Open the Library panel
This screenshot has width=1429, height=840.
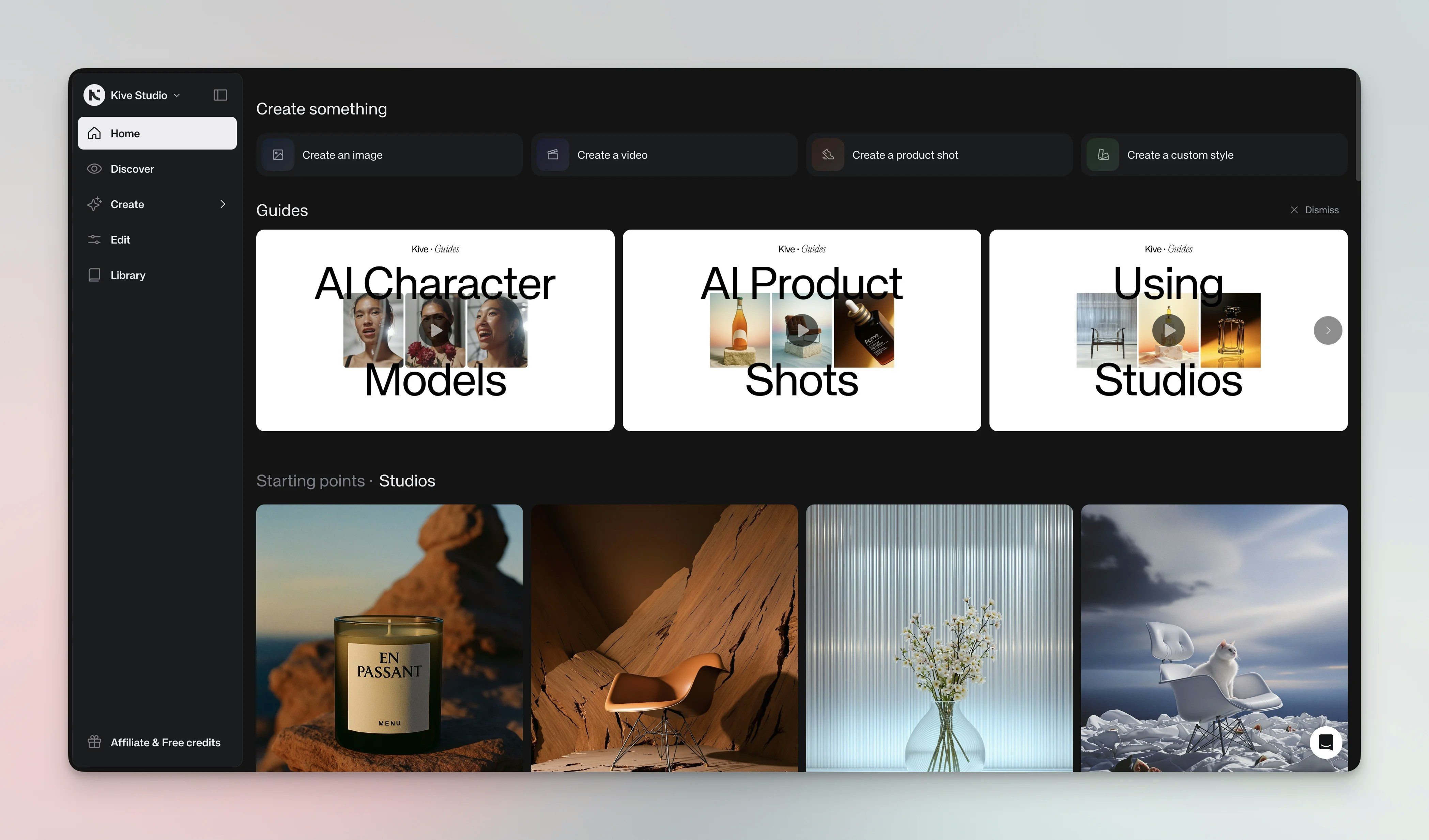(x=127, y=275)
